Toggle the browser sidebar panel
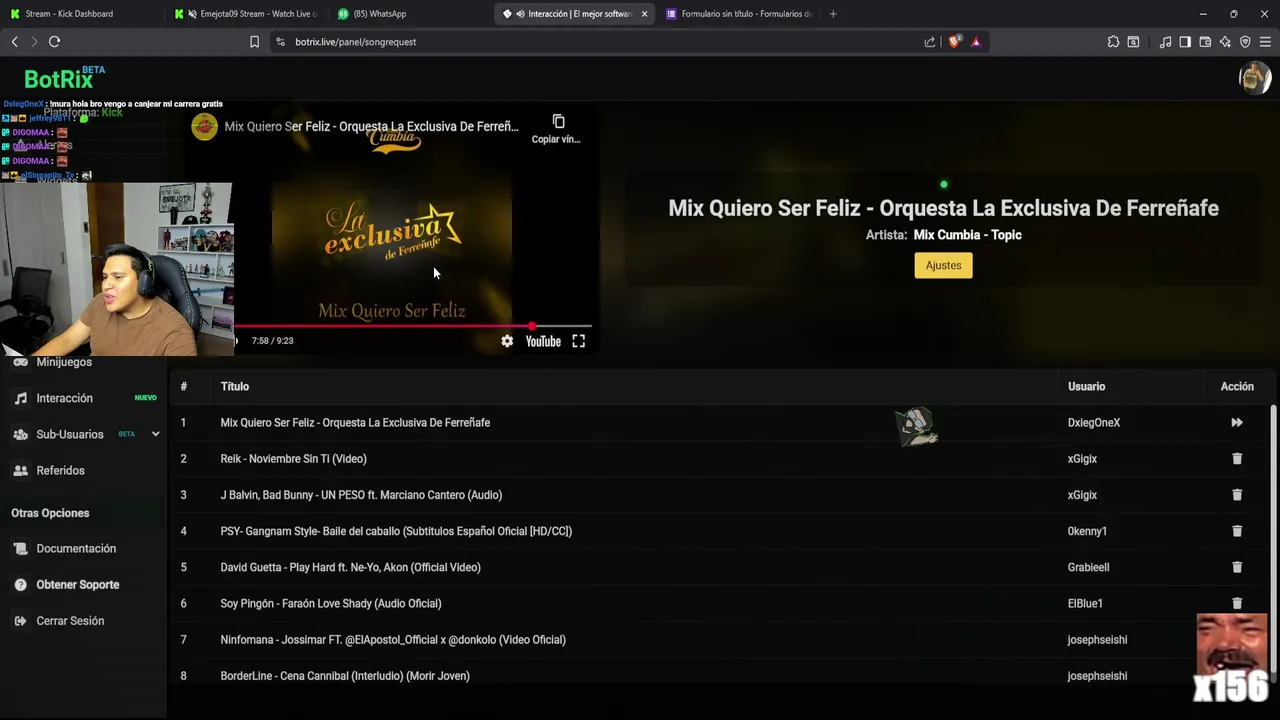This screenshot has height=720, width=1280. click(1185, 42)
